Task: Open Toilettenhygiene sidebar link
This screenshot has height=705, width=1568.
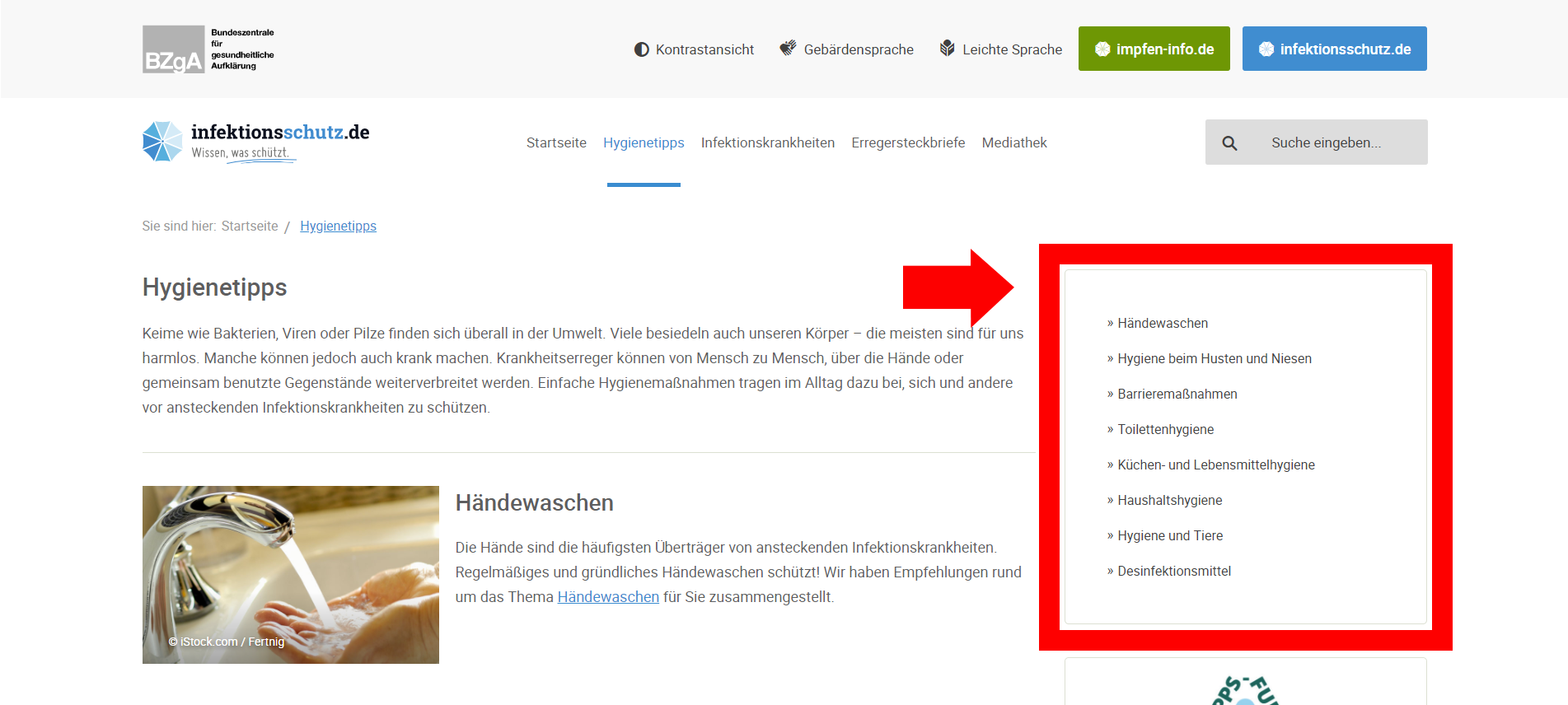Action: (1165, 429)
